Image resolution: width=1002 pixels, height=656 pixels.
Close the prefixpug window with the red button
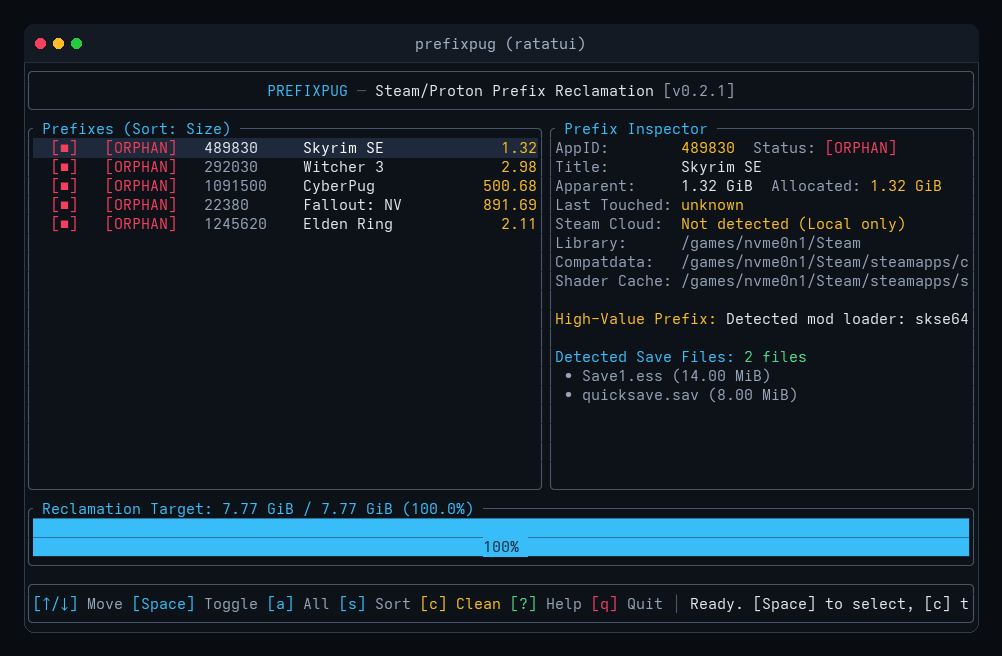click(40, 43)
